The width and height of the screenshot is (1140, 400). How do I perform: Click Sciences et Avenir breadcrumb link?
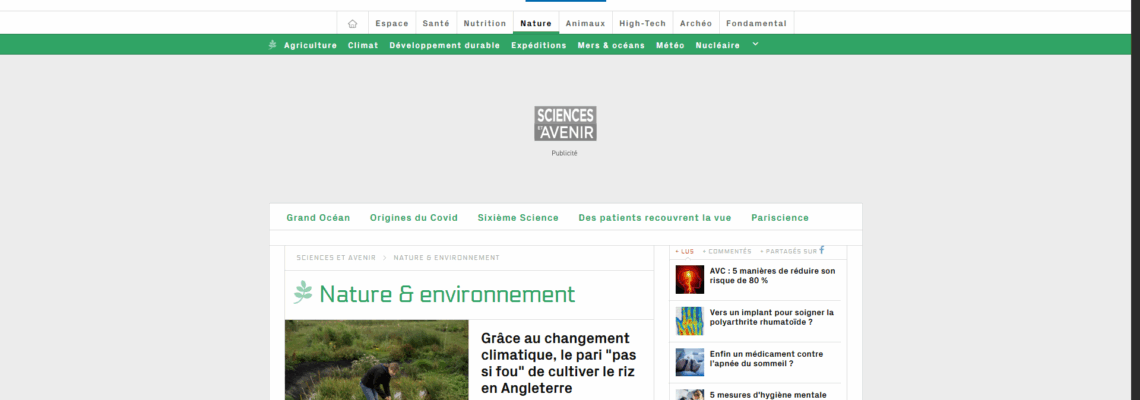(x=336, y=258)
